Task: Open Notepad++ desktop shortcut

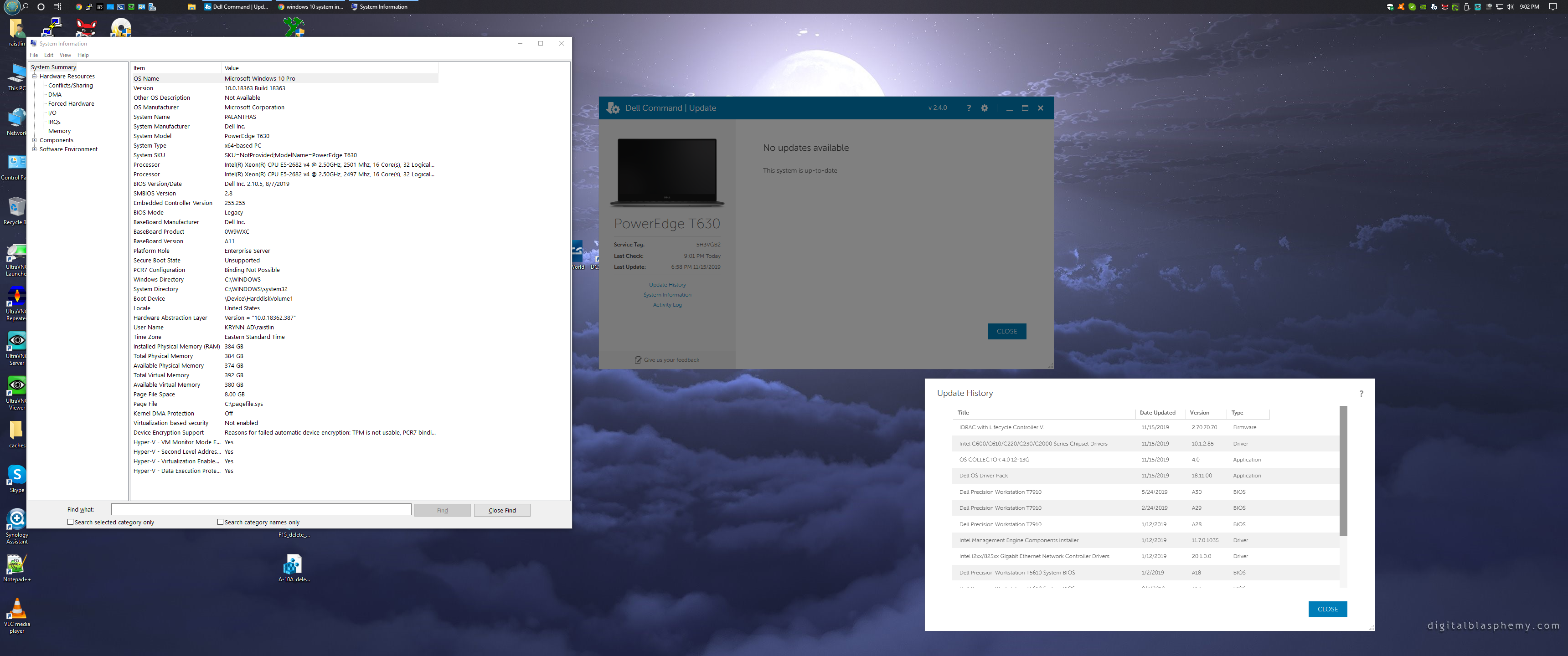Action: pos(16,564)
